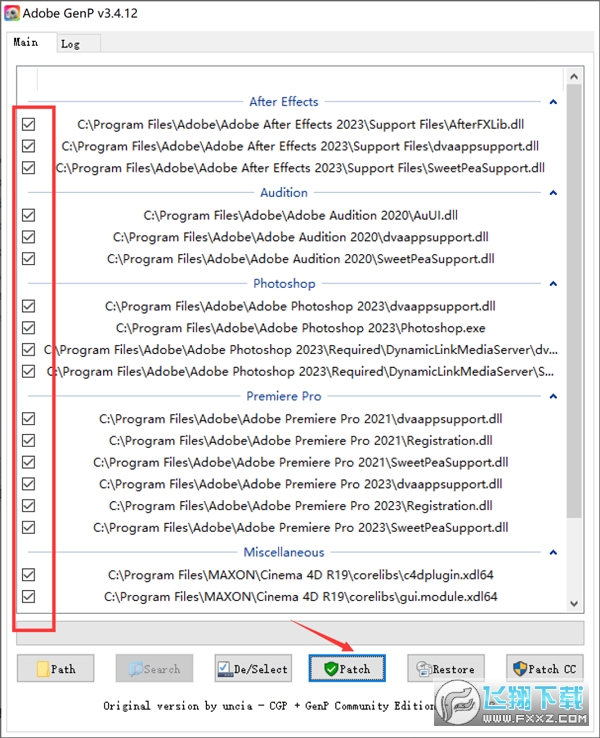
Task: Click the Restore button
Action: 446,668
